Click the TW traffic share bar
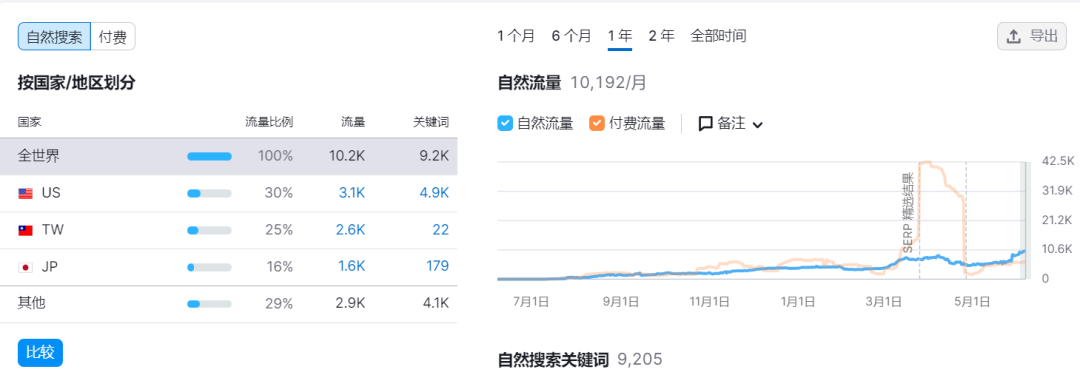The width and height of the screenshot is (1080, 378). pyautogui.click(x=209, y=230)
